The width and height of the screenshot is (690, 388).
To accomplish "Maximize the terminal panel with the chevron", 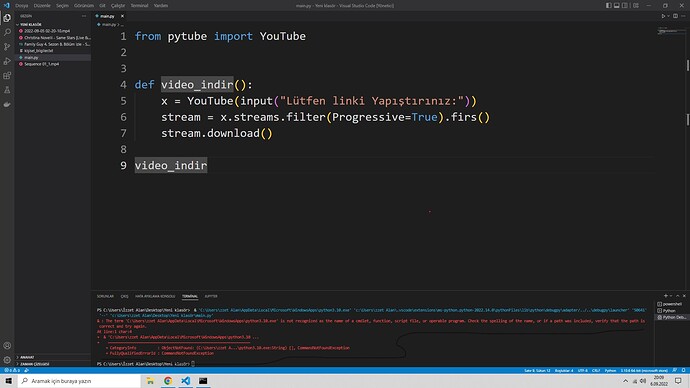I will point(678,296).
